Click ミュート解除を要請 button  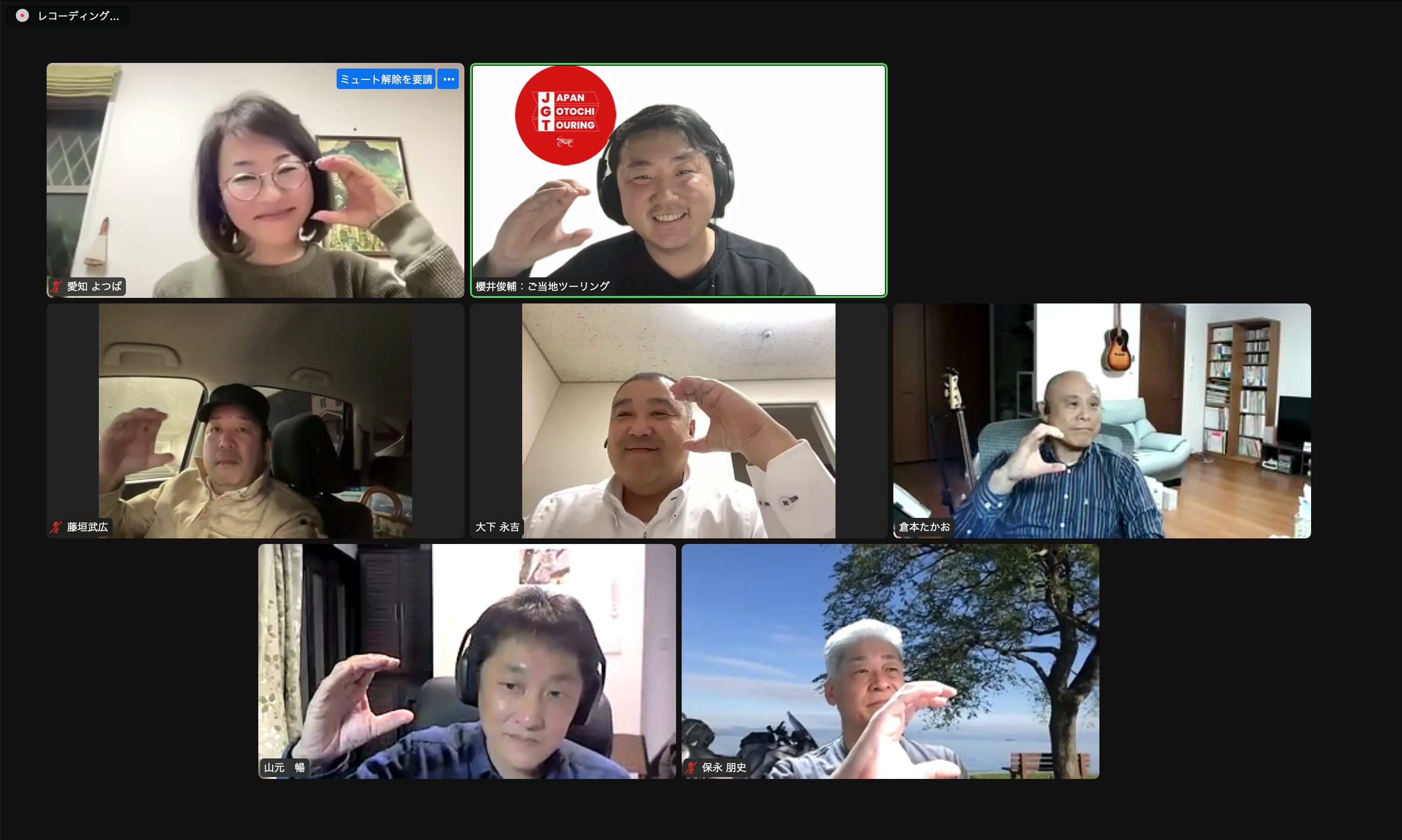tap(386, 79)
